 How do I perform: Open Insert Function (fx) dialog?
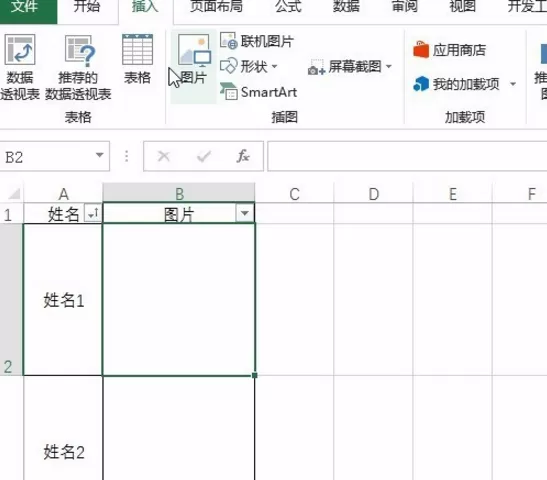pos(243,156)
